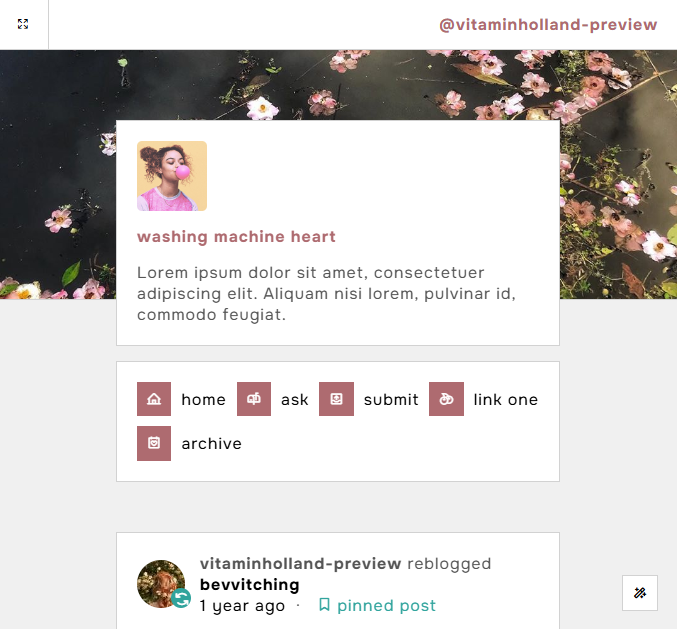Screen dimensions: 677x629
Task: Click the round reblogger avatar
Action: tap(161, 584)
